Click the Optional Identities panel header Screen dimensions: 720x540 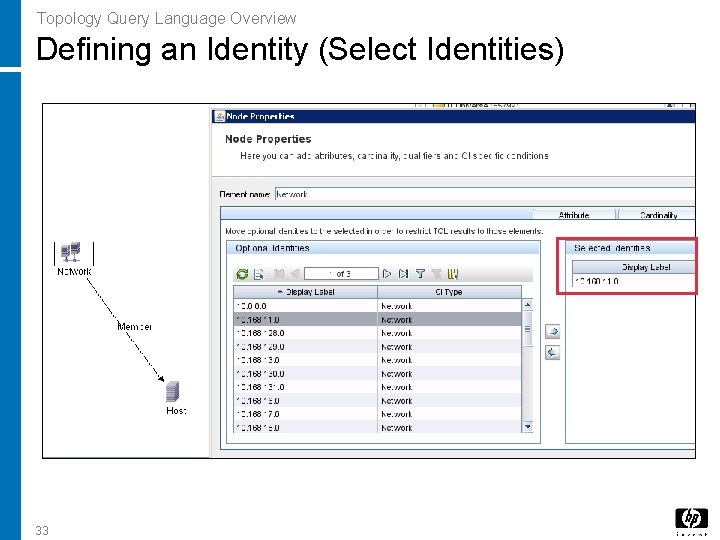(x=383, y=248)
